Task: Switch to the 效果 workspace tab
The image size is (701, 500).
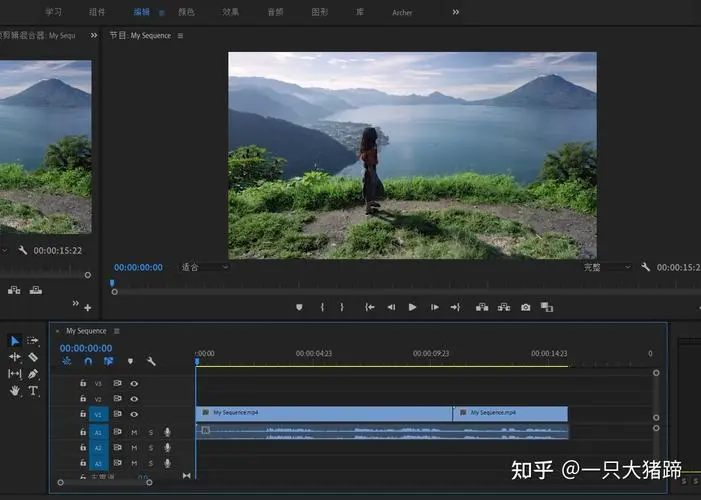Action: click(x=230, y=12)
